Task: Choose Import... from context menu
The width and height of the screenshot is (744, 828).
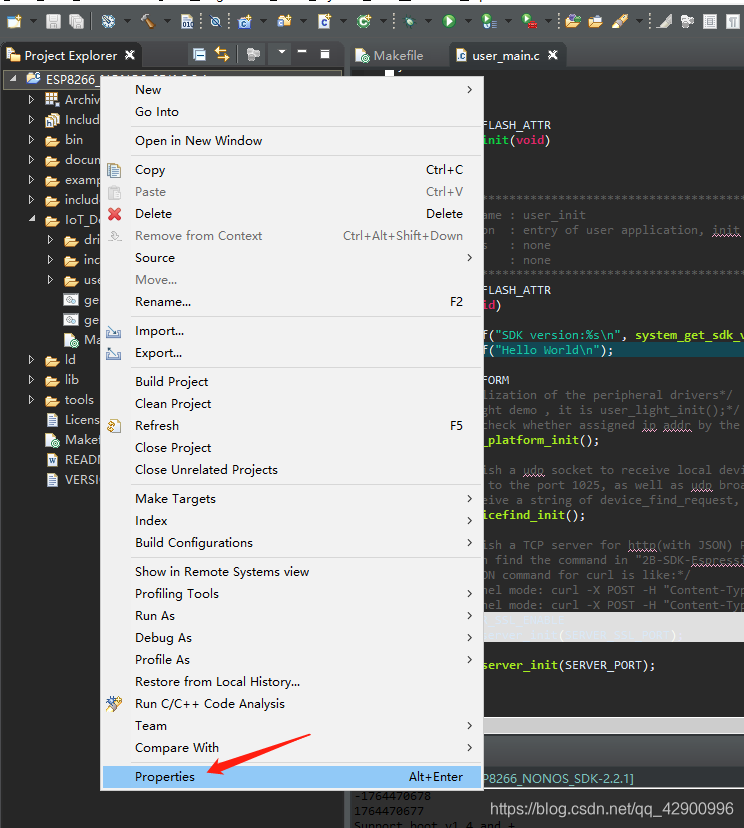Action: 291,331
